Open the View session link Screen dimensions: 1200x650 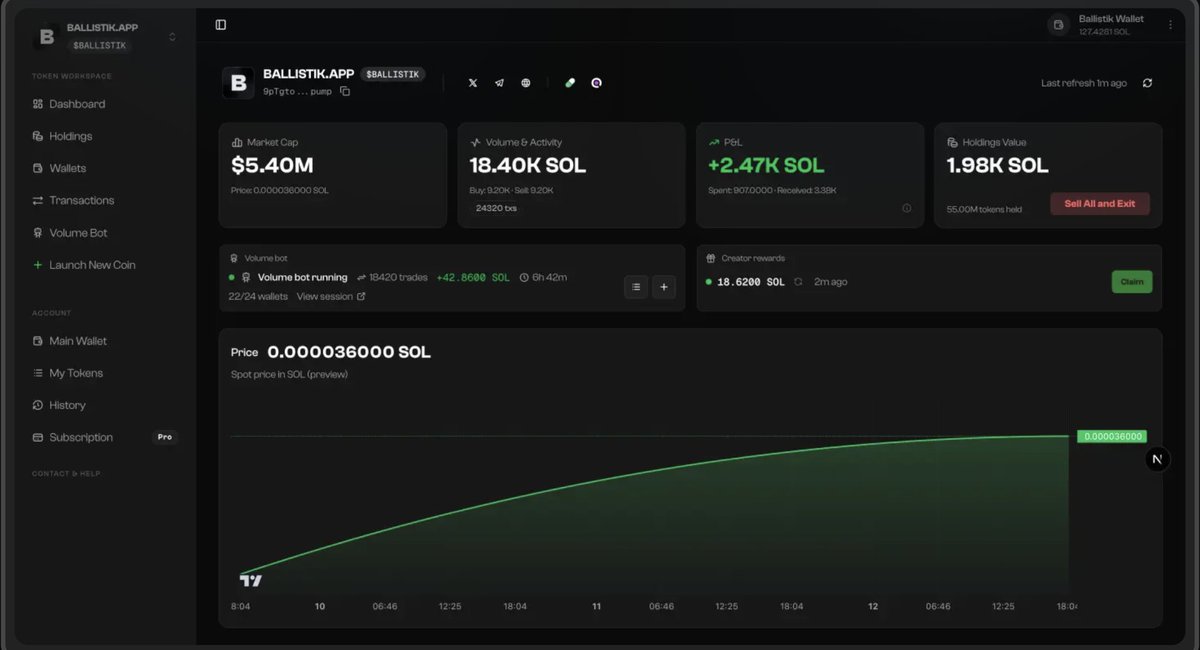pyautogui.click(x=331, y=296)
